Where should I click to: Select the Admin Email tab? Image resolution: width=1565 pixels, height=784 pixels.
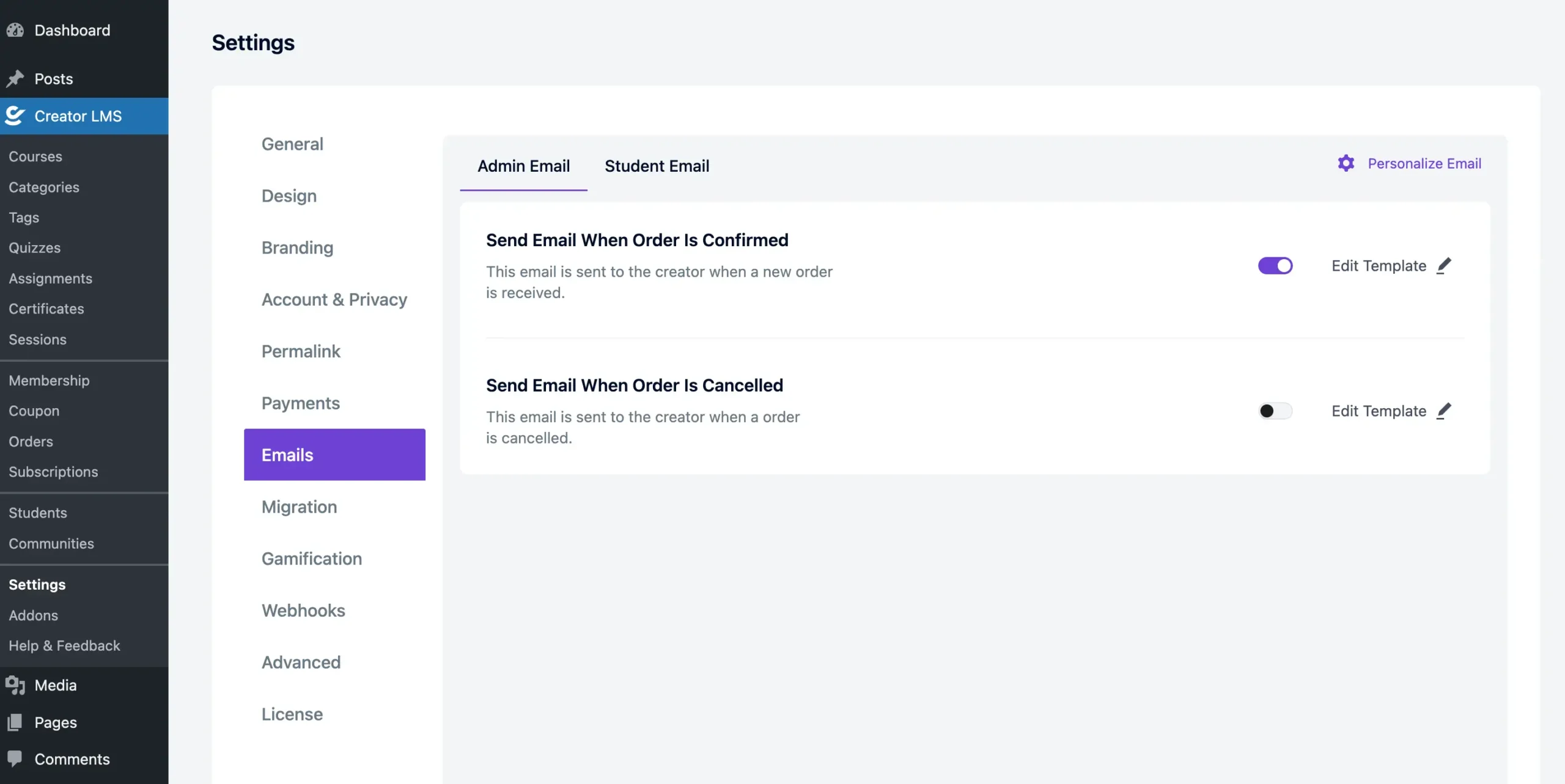(523, 166)
